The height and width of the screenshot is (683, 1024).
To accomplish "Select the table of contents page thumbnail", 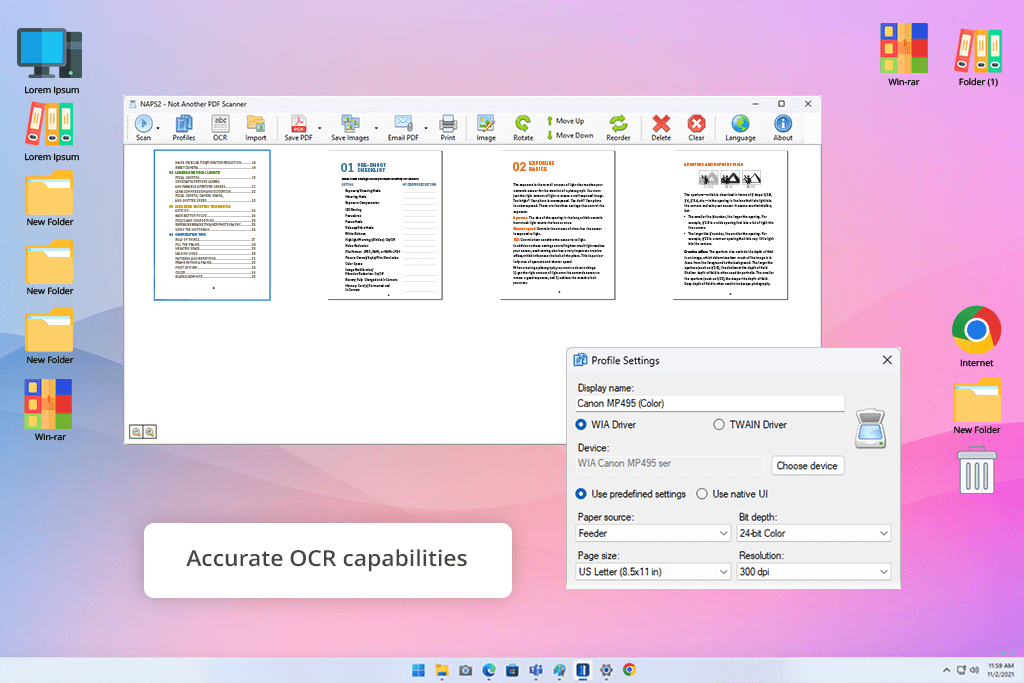I will pyautogui.click(x=212, y=225).
